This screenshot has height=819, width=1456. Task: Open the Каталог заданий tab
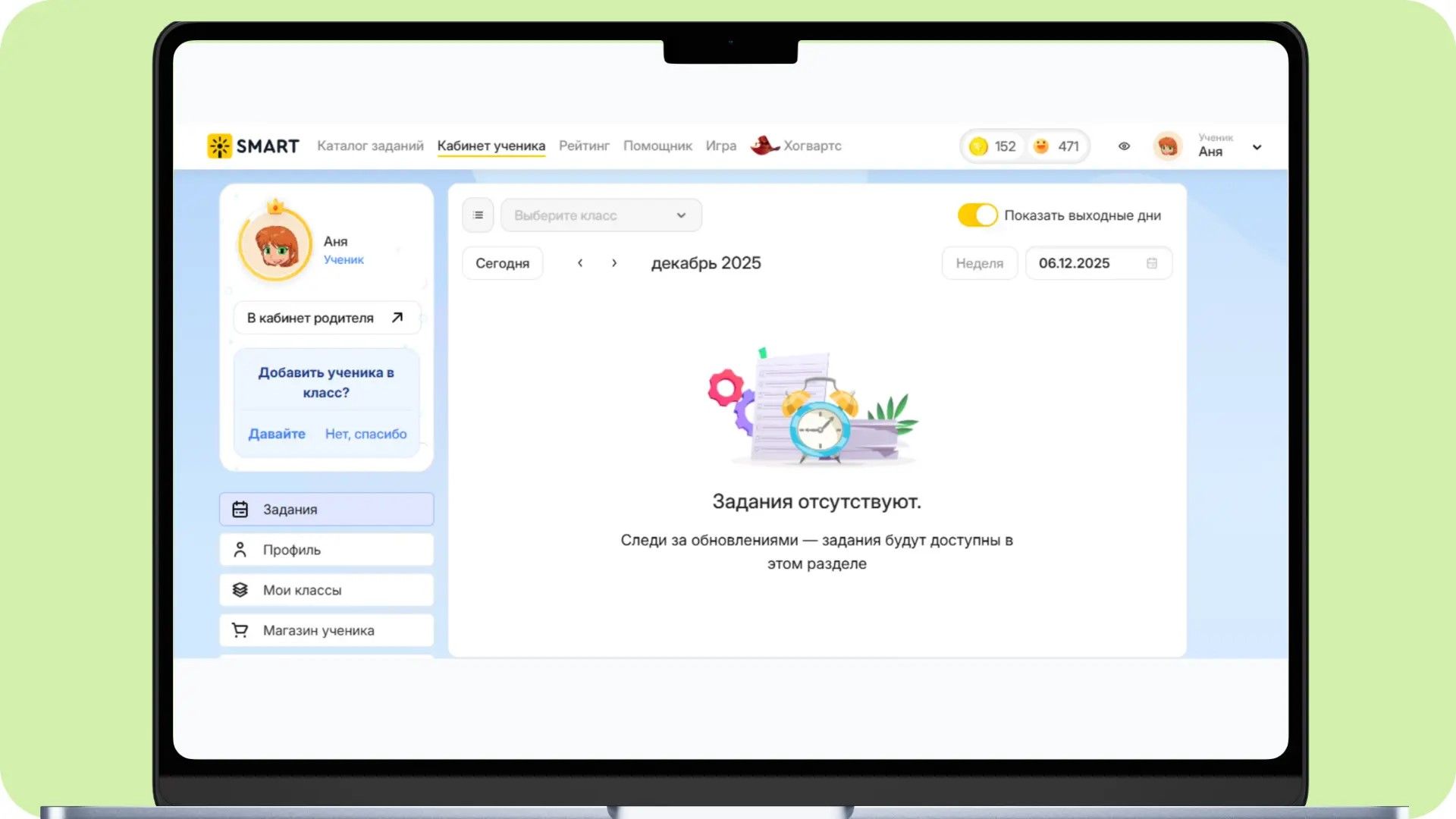pyautogui.click(x=370, y=146)
